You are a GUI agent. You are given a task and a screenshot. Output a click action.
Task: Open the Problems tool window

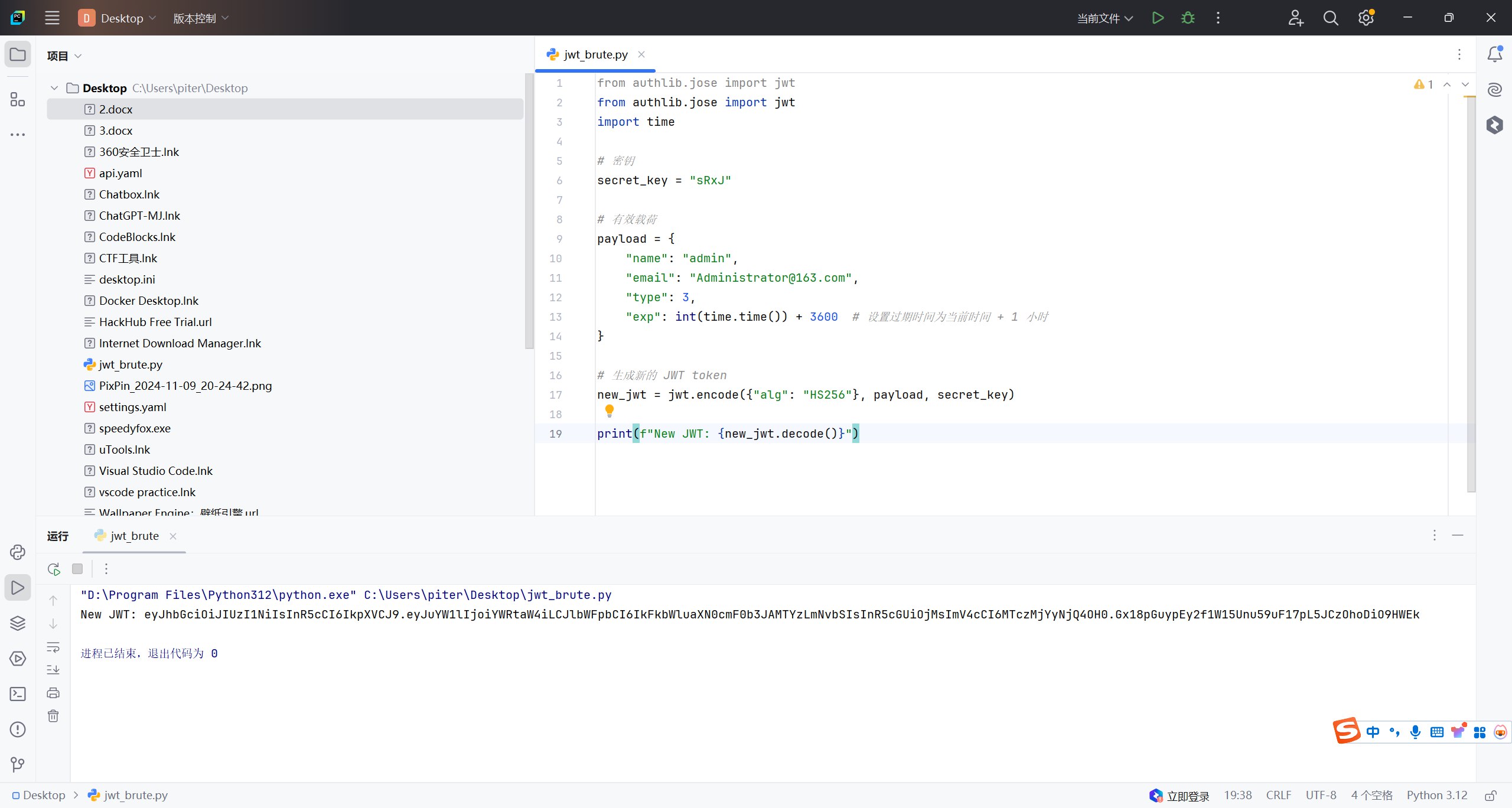click(18, 729)
